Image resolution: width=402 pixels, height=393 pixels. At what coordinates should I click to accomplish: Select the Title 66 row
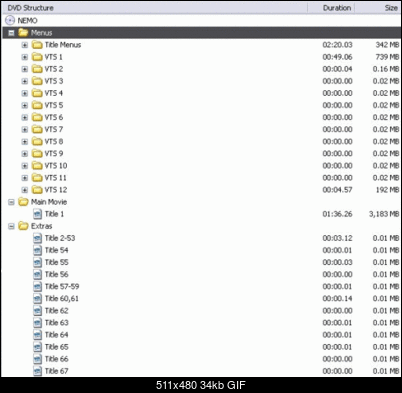[x=201, y=359]
